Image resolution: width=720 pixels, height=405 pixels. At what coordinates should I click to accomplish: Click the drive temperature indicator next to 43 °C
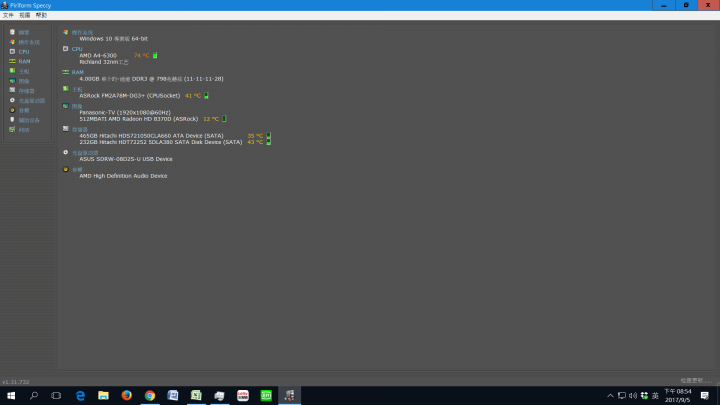(269, 142)
